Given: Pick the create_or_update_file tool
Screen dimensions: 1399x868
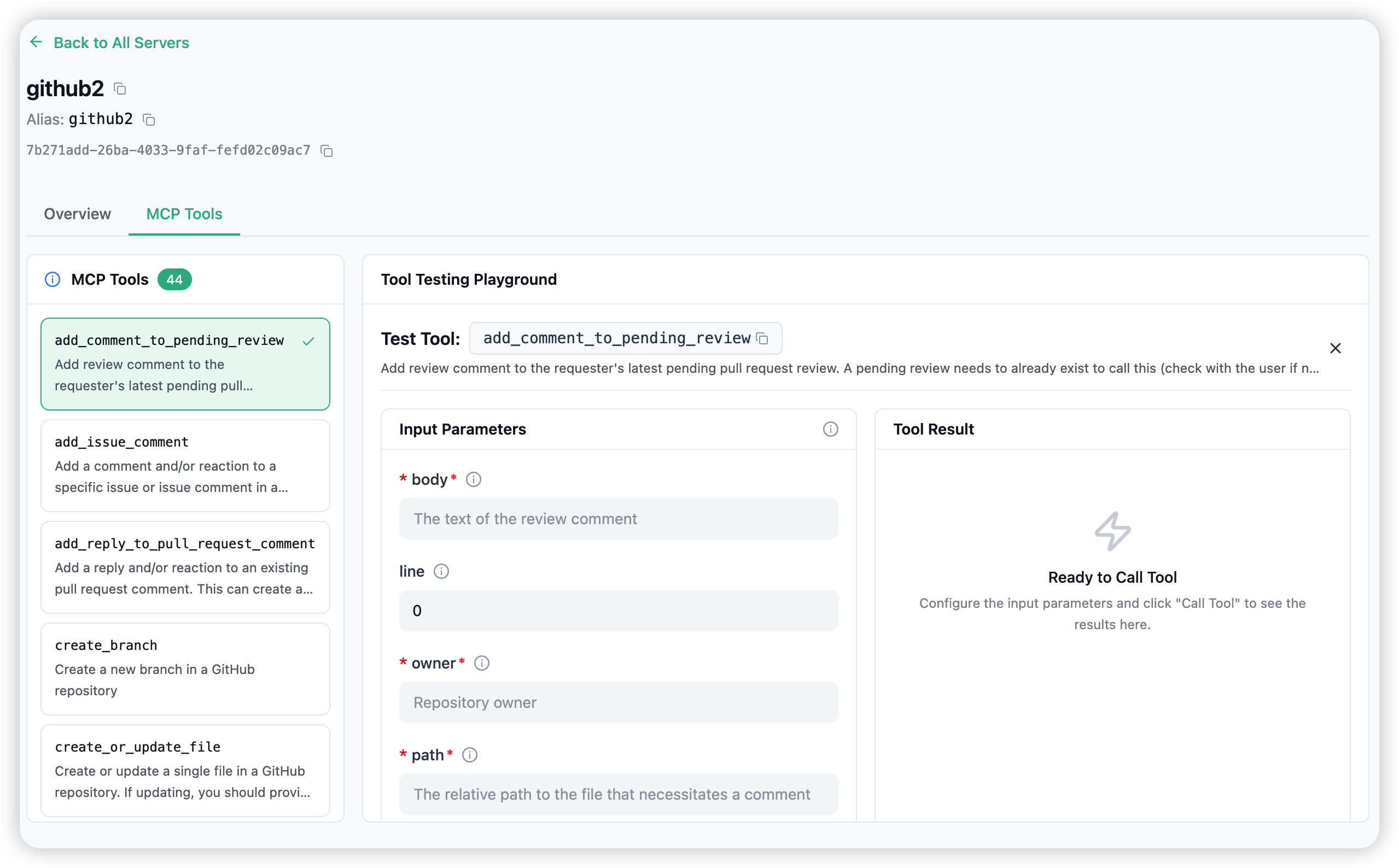Looking at the screenshot, I should (185, 770).
